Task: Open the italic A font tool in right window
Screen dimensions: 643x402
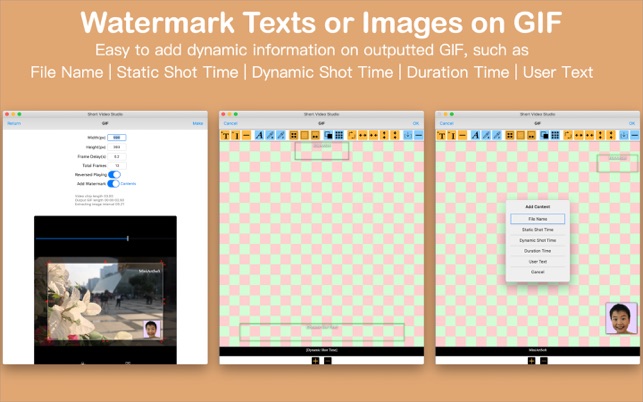Action: 475,135
